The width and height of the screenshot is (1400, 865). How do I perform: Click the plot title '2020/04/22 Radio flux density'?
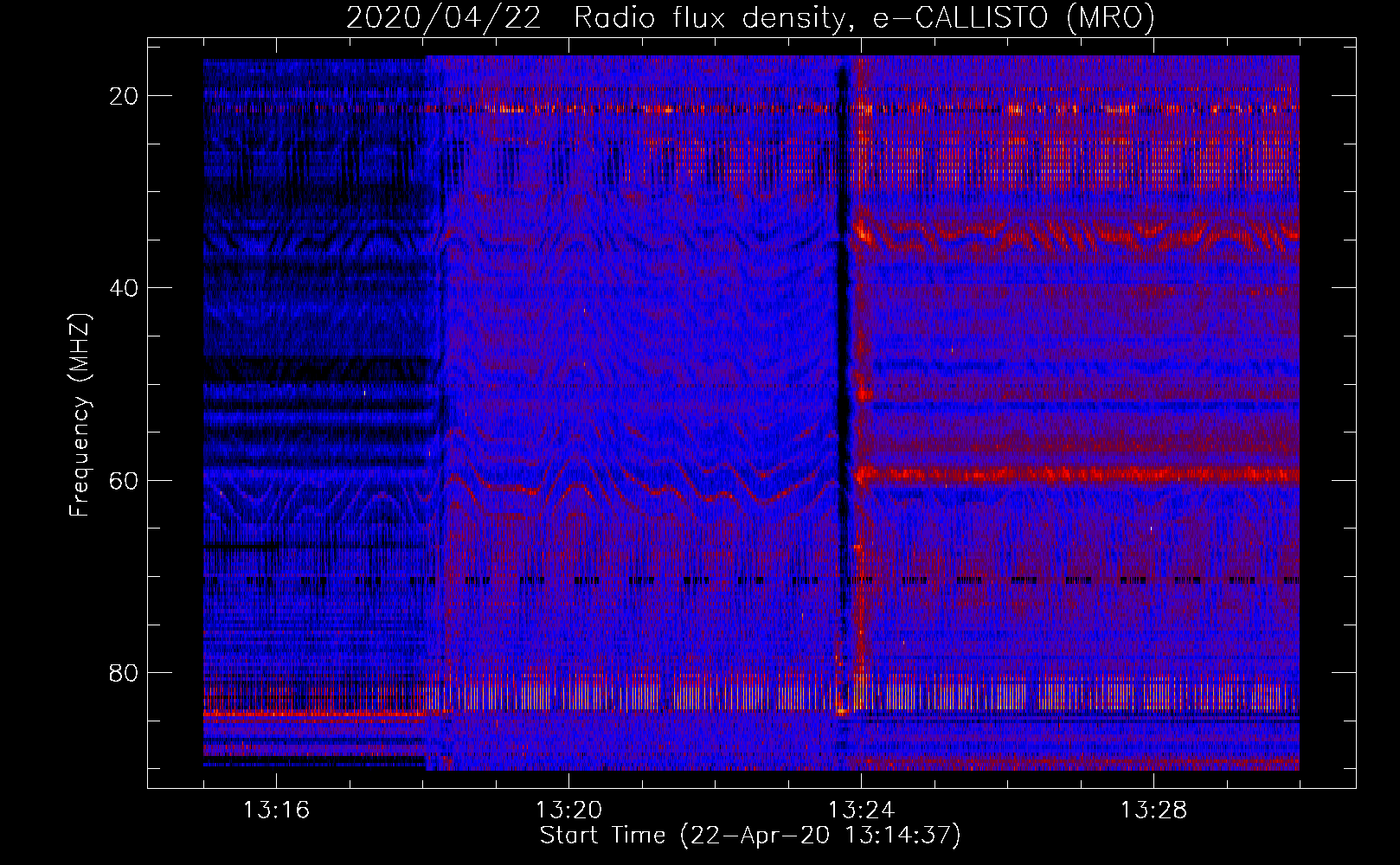750,17
